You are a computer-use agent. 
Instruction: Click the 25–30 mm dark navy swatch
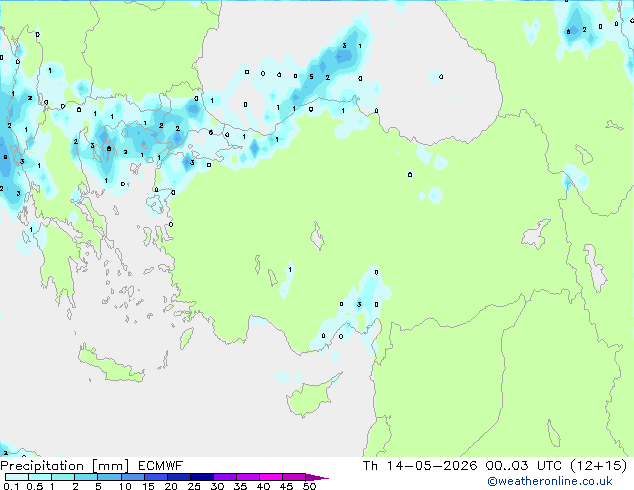pos(202,477)
